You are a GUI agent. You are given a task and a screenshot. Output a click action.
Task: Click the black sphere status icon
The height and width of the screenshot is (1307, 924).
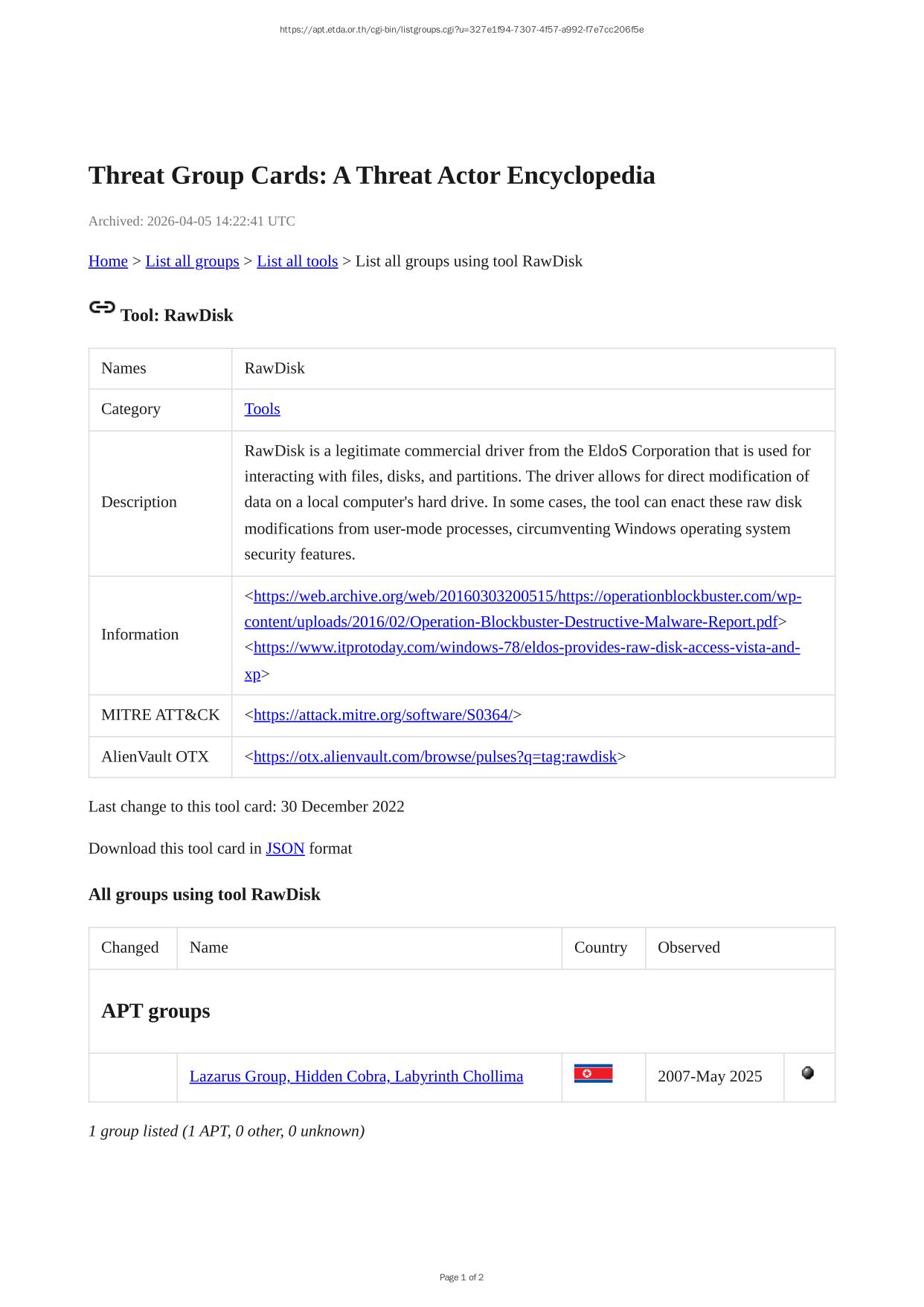(808, 1073)
